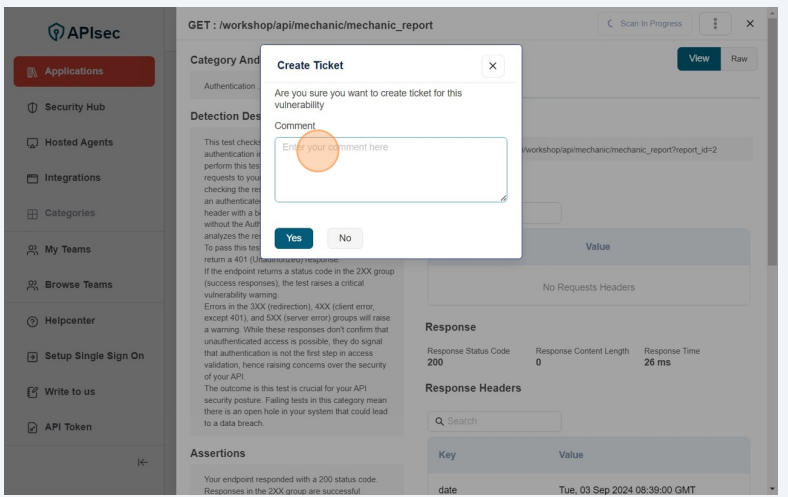Click the Scan In Progress button
This screenshot has width=788, height=497.
click(644, 24)
